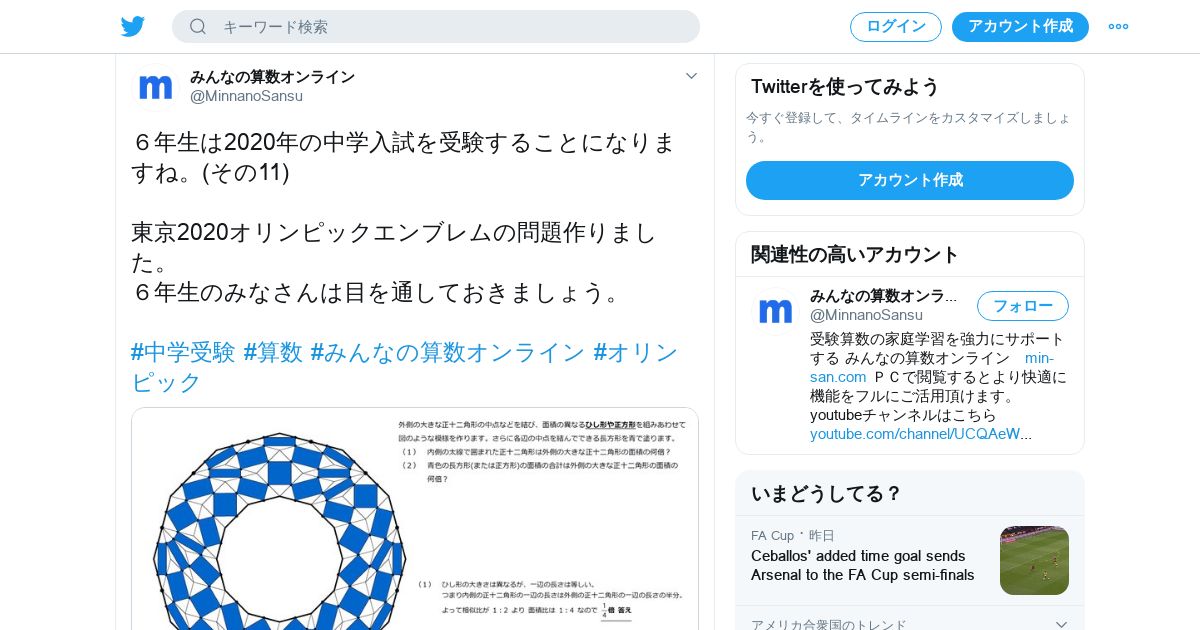Click the tweet author's avatar icon
The width and height of the screenshot is (1200, 630).
pos(156,87)
